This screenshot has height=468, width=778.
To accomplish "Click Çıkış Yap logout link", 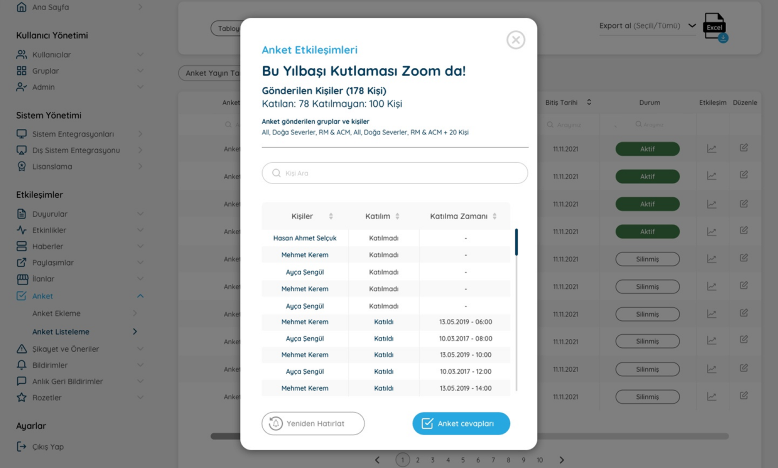I will (48, 447).
